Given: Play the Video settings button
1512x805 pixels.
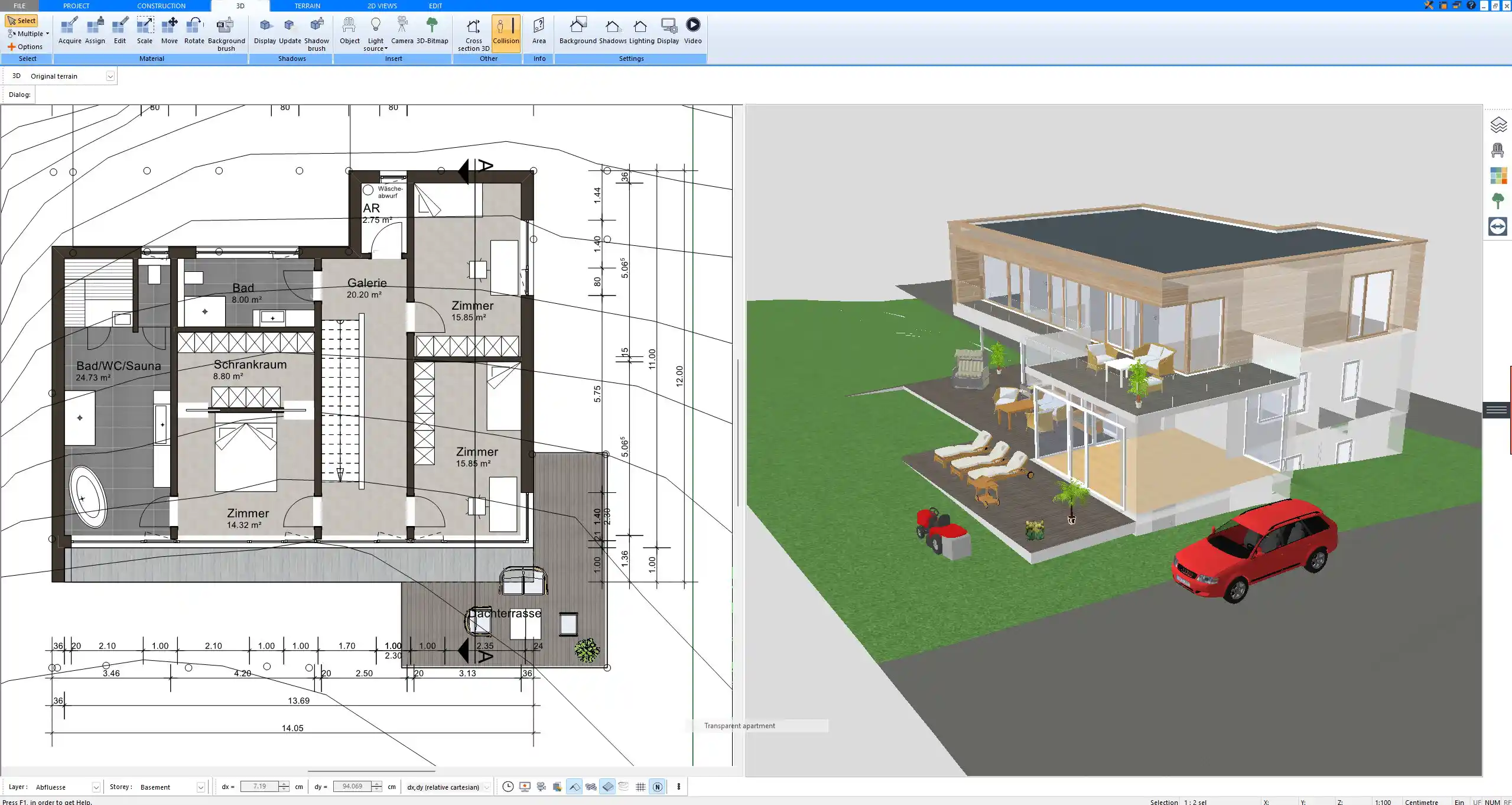Looking at the screenshot, I should click(x=692, y=31).
